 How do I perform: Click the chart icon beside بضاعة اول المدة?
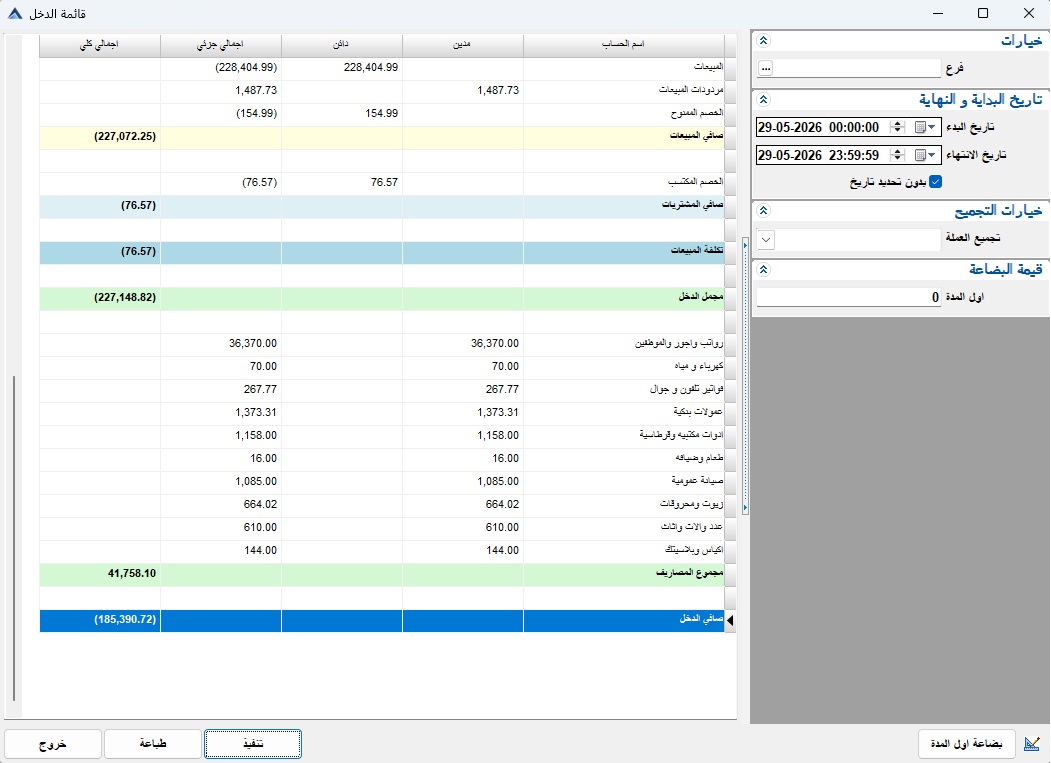[1032, 744]
